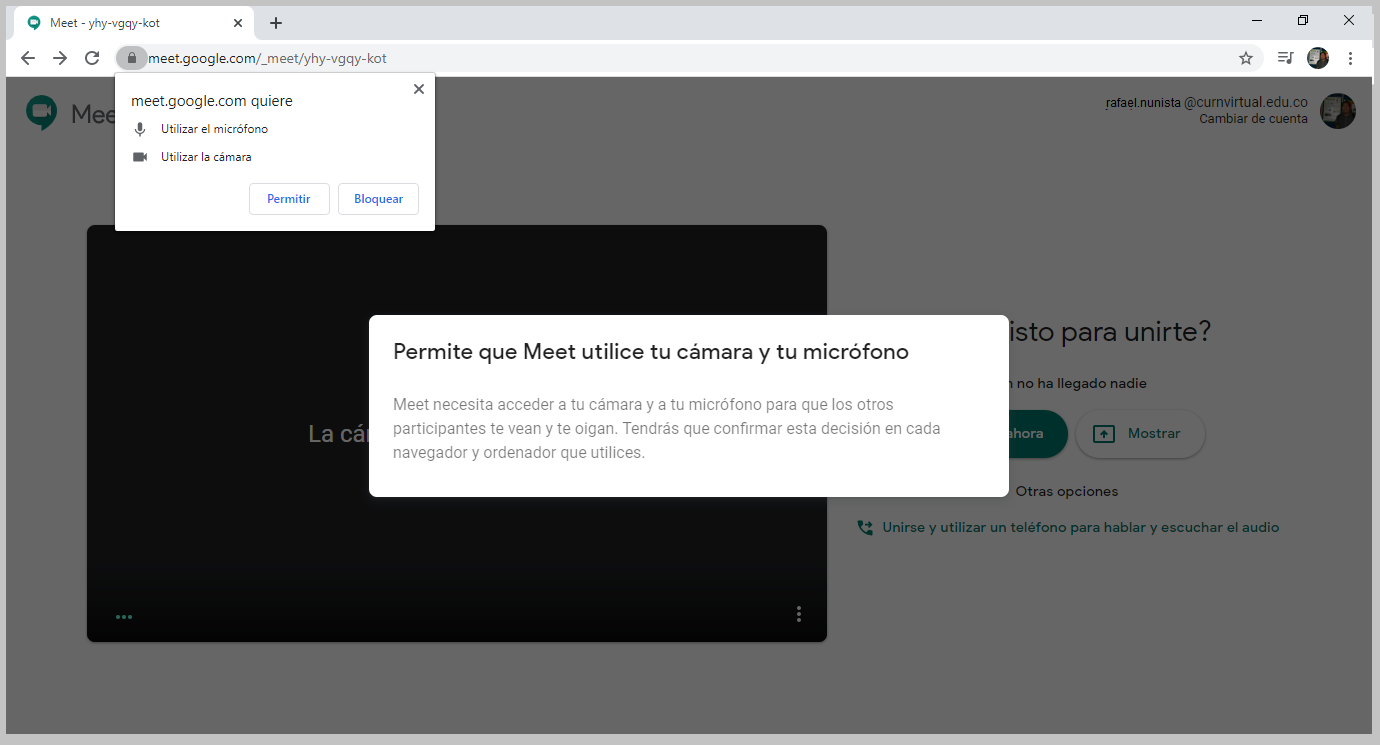Click the phone icon beside join-by-phone link
The image size is (1380, 745).
click(x=865, y=527)
